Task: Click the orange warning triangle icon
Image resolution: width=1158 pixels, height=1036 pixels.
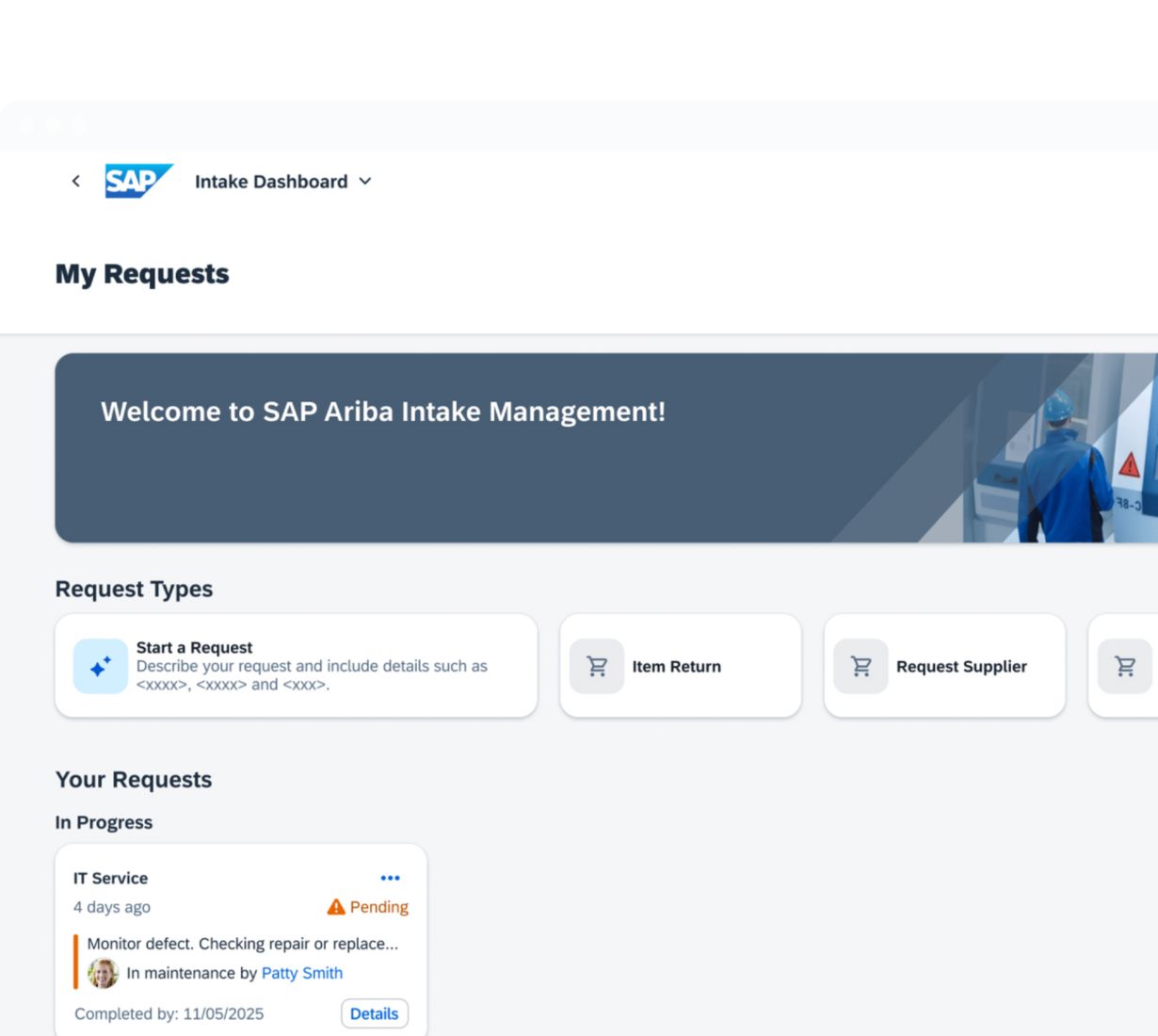Action: click(x=336, y=907)
